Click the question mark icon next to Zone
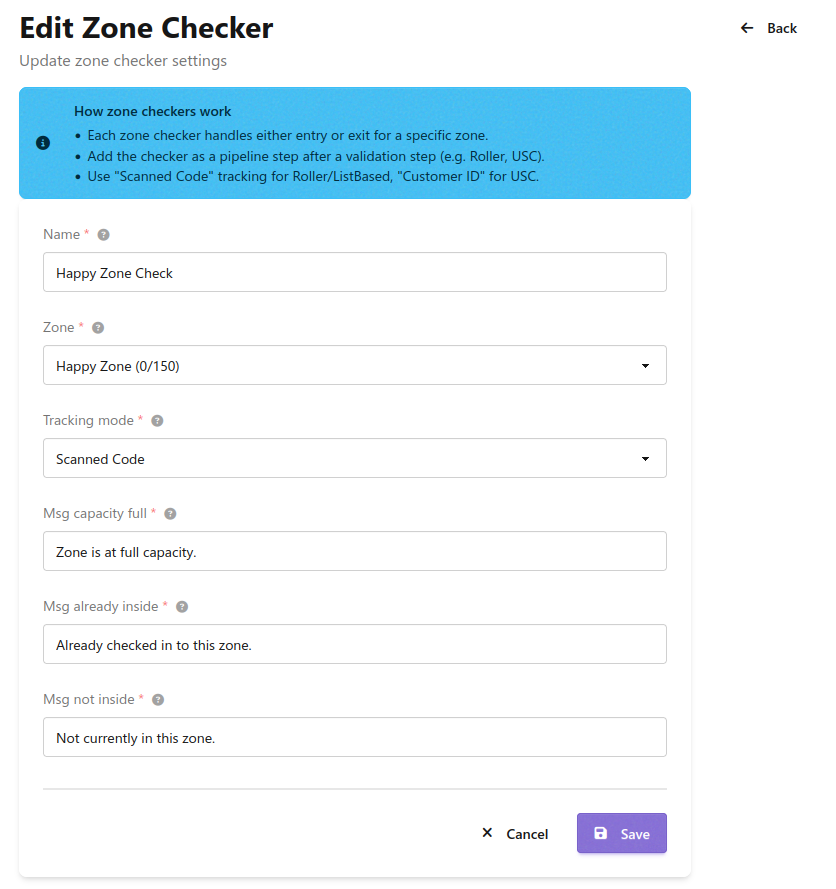 click(x=97, y=327)
